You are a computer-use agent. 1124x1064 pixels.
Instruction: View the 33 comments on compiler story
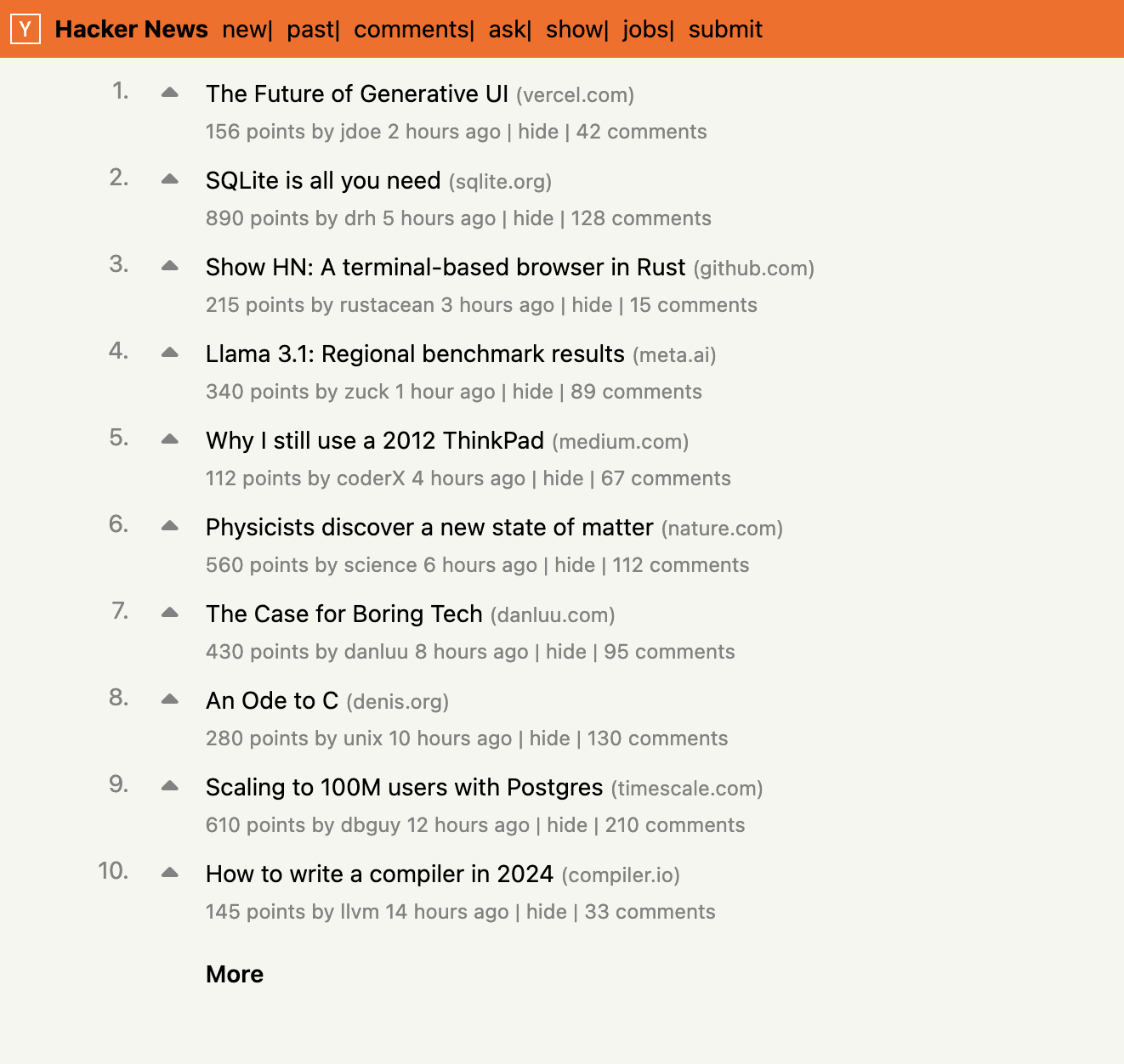coord(650,912)
